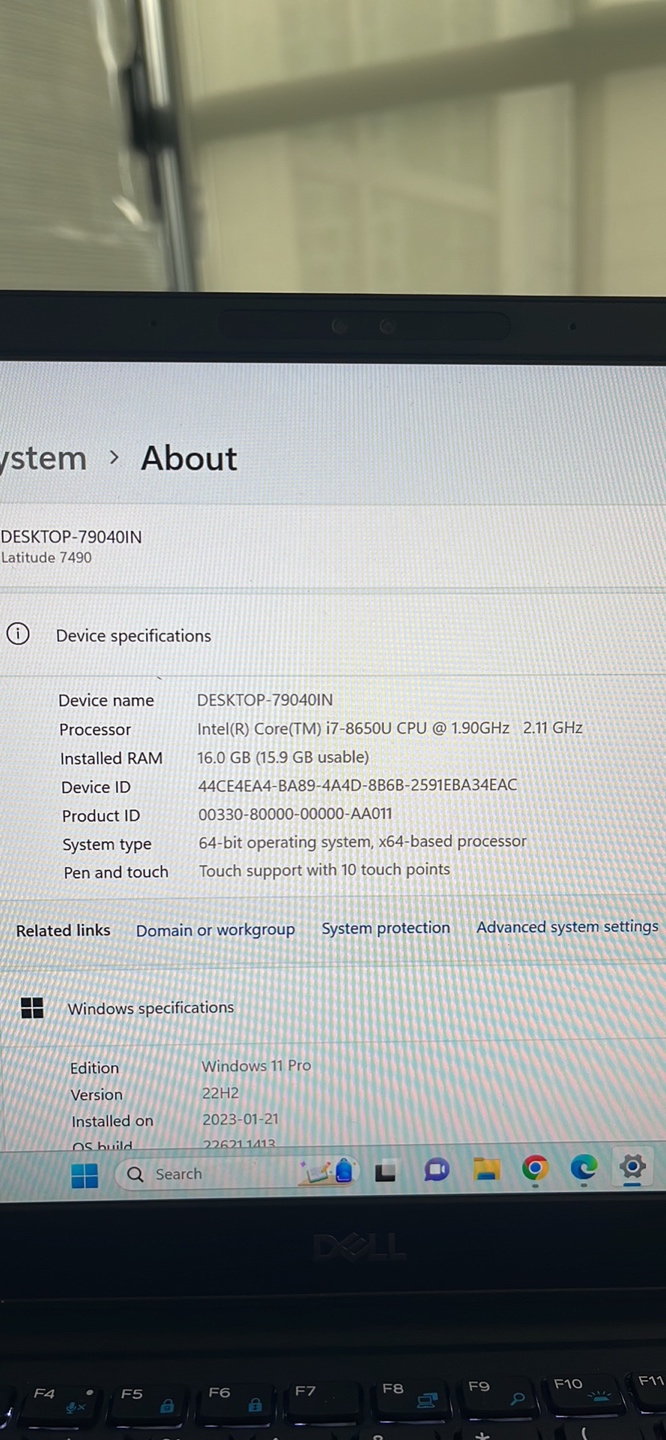The height and width of the screenshot is (1440, 666).
Task: Open Advanced system settings link
Action: point(567,927)
